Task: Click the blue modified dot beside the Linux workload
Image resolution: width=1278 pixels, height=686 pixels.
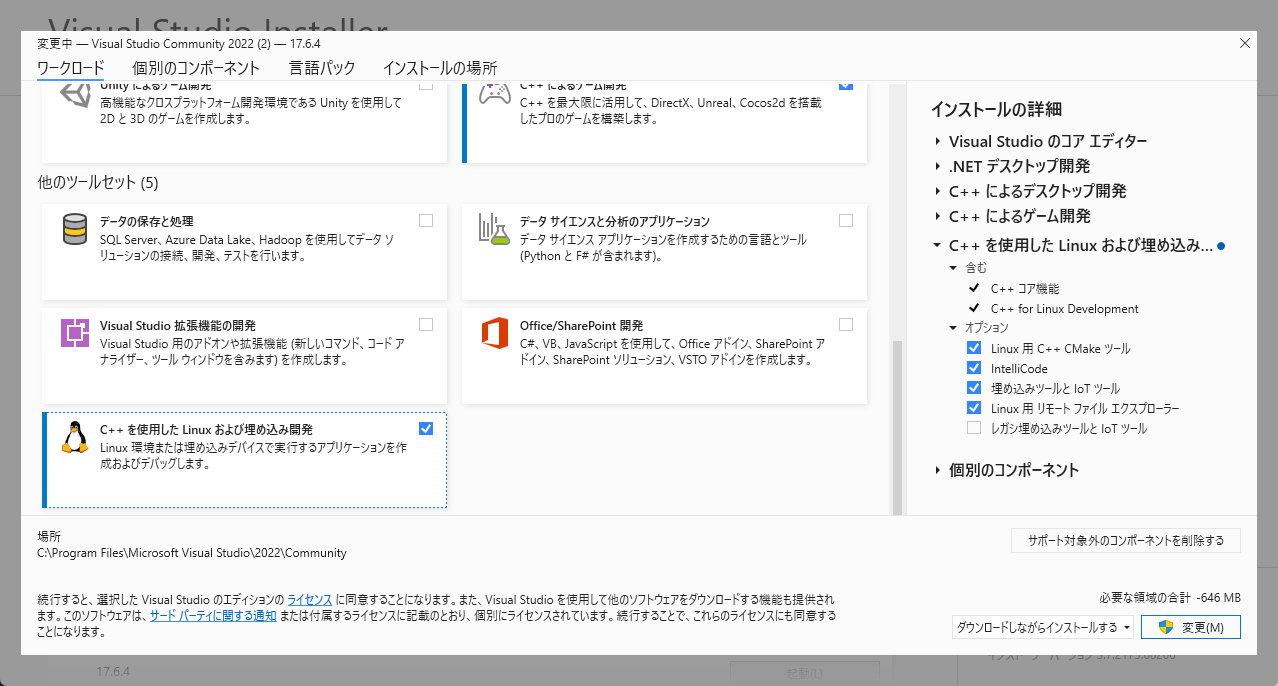Action: (x=1221, y=245)
